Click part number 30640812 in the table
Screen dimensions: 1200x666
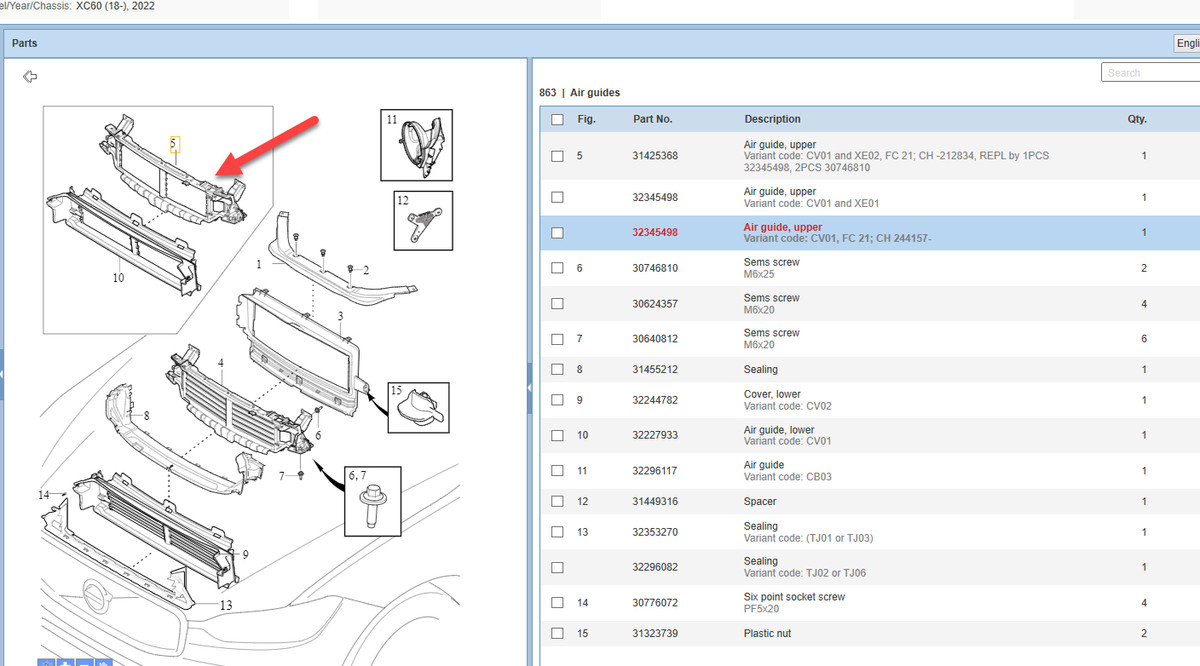(x=654, y=339)
